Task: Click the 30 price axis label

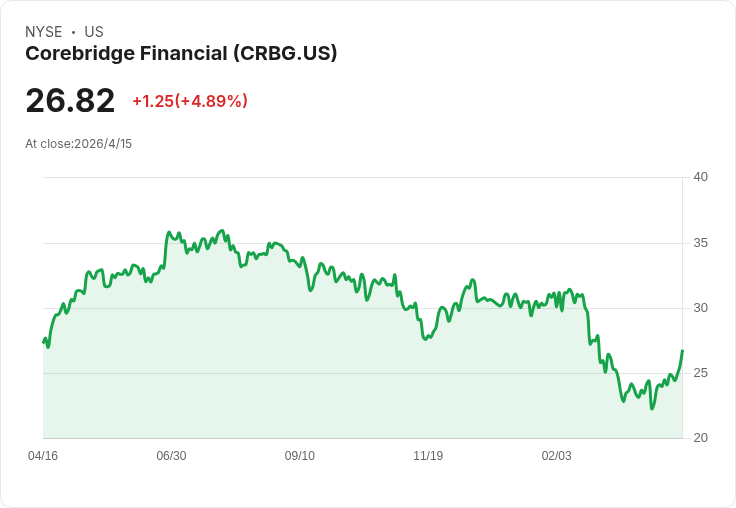Action: click(x=701, y=308)
